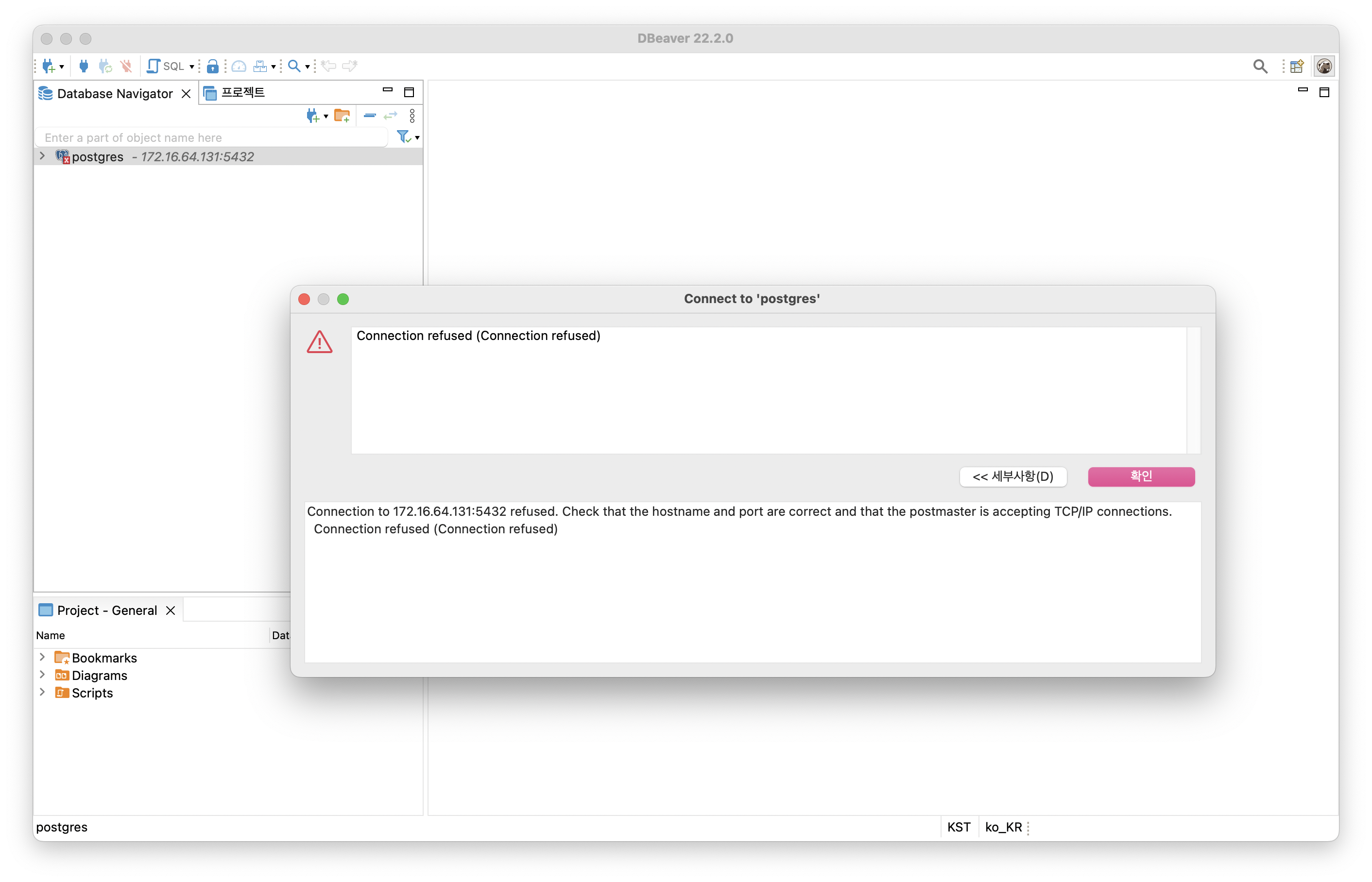1372x882 pixels.
Task: Click the object name filter input field
Action: click(212, 137)
